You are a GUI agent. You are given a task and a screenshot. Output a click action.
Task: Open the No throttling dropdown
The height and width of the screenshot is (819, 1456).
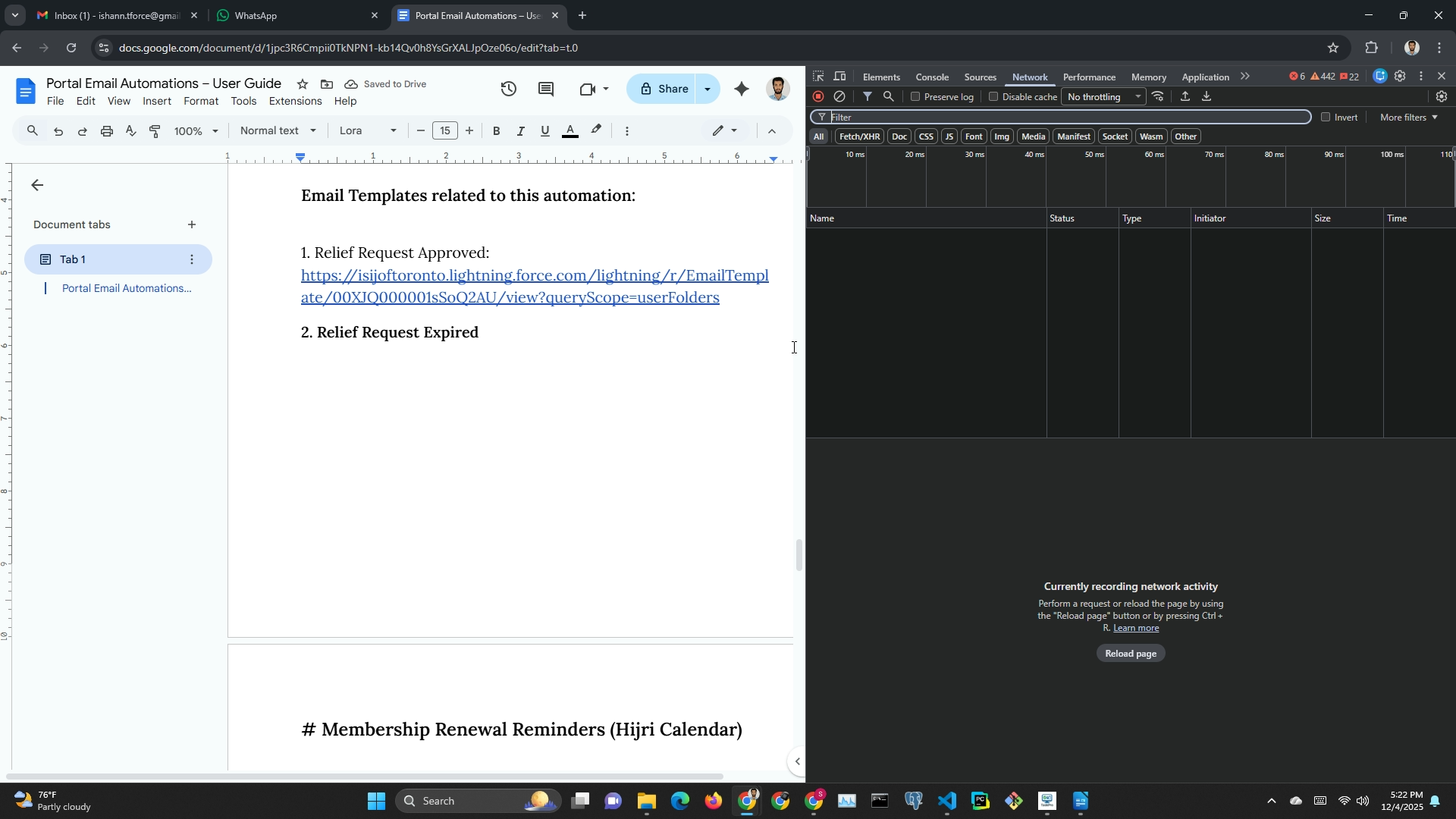coord(1103,97)
